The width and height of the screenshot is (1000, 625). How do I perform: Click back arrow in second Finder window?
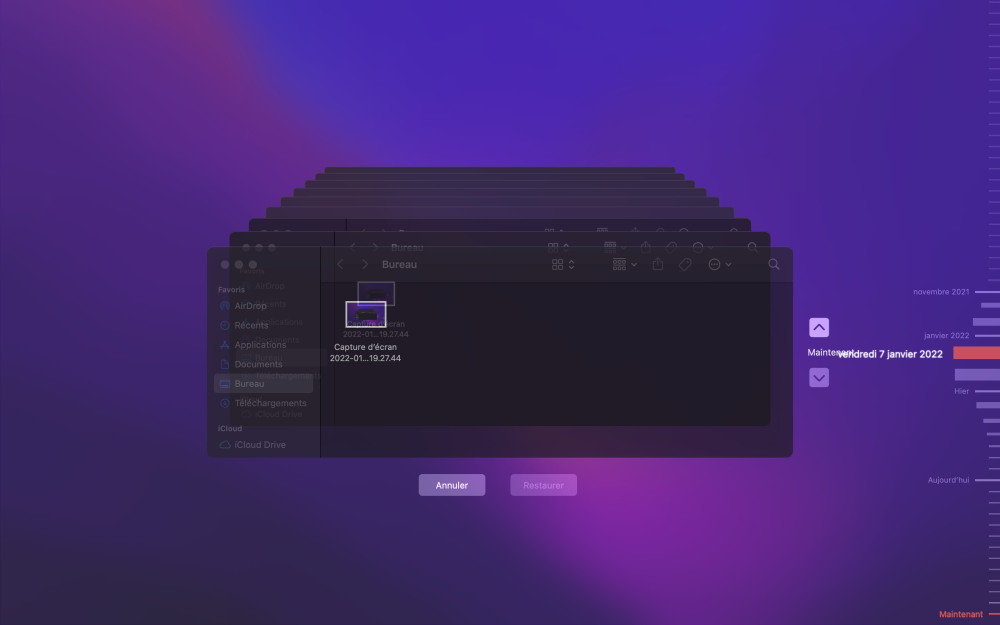point(352,247)
